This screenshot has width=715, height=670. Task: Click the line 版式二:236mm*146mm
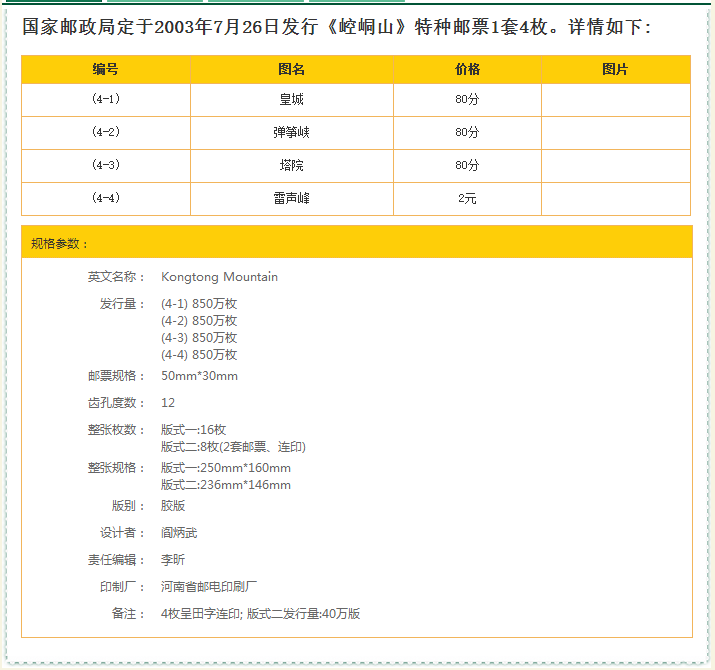tap(226, 485)
